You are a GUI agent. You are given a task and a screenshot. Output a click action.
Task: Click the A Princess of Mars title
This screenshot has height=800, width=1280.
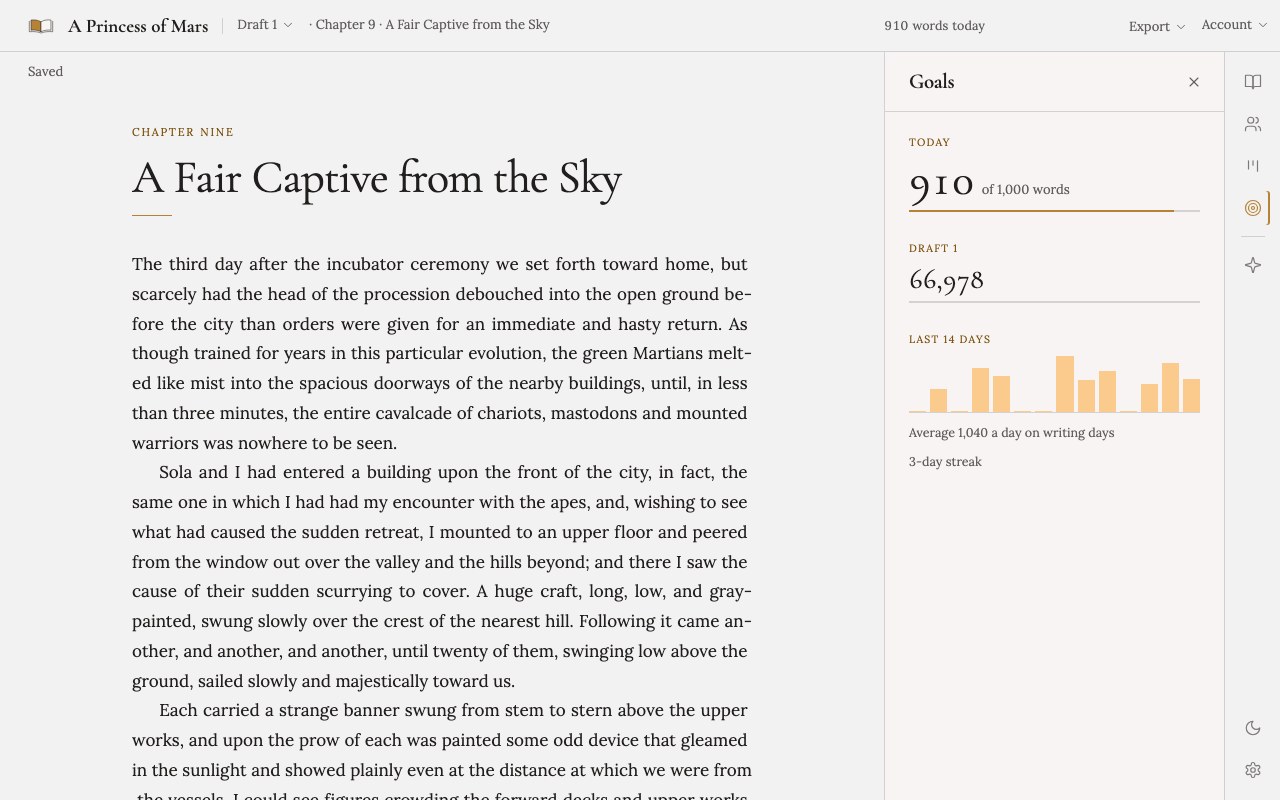pyautogui.click(x=138, y=26)
